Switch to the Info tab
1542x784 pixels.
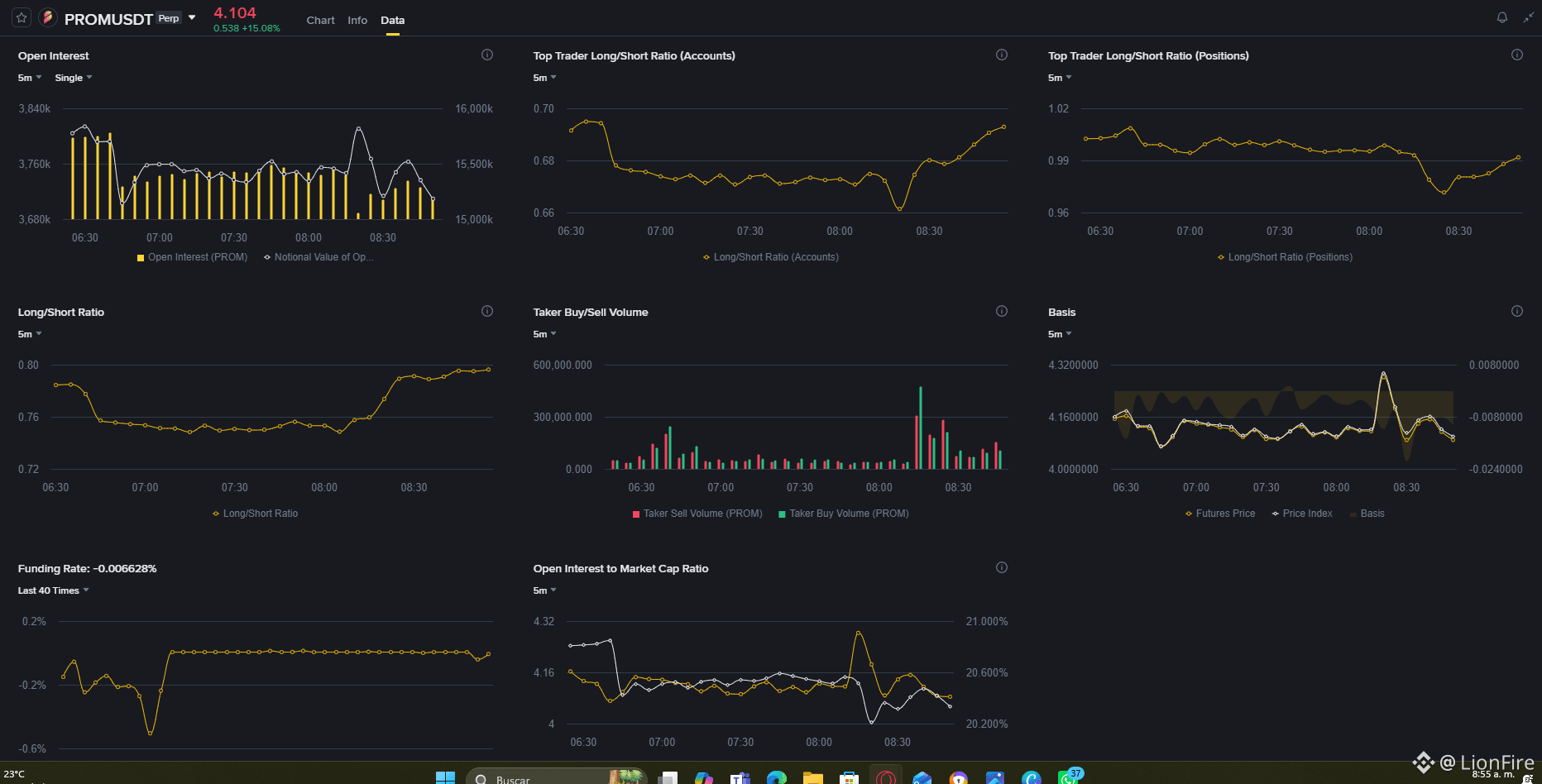coord(357,20)
